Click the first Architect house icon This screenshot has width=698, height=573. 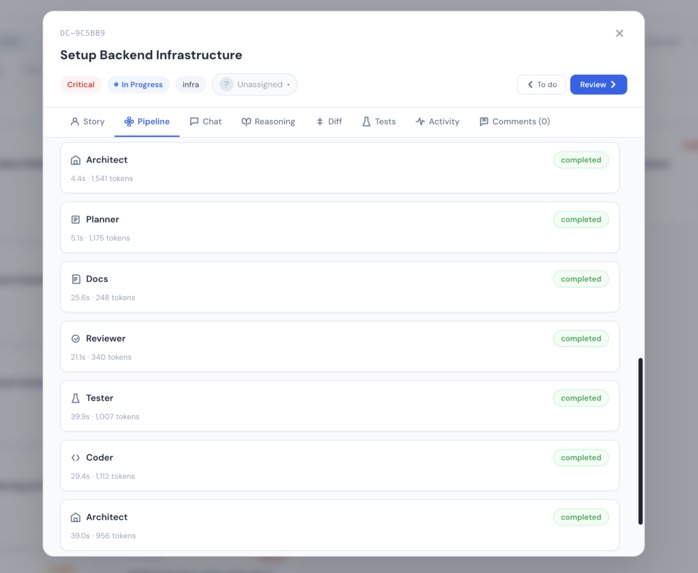tap(76, 160)
